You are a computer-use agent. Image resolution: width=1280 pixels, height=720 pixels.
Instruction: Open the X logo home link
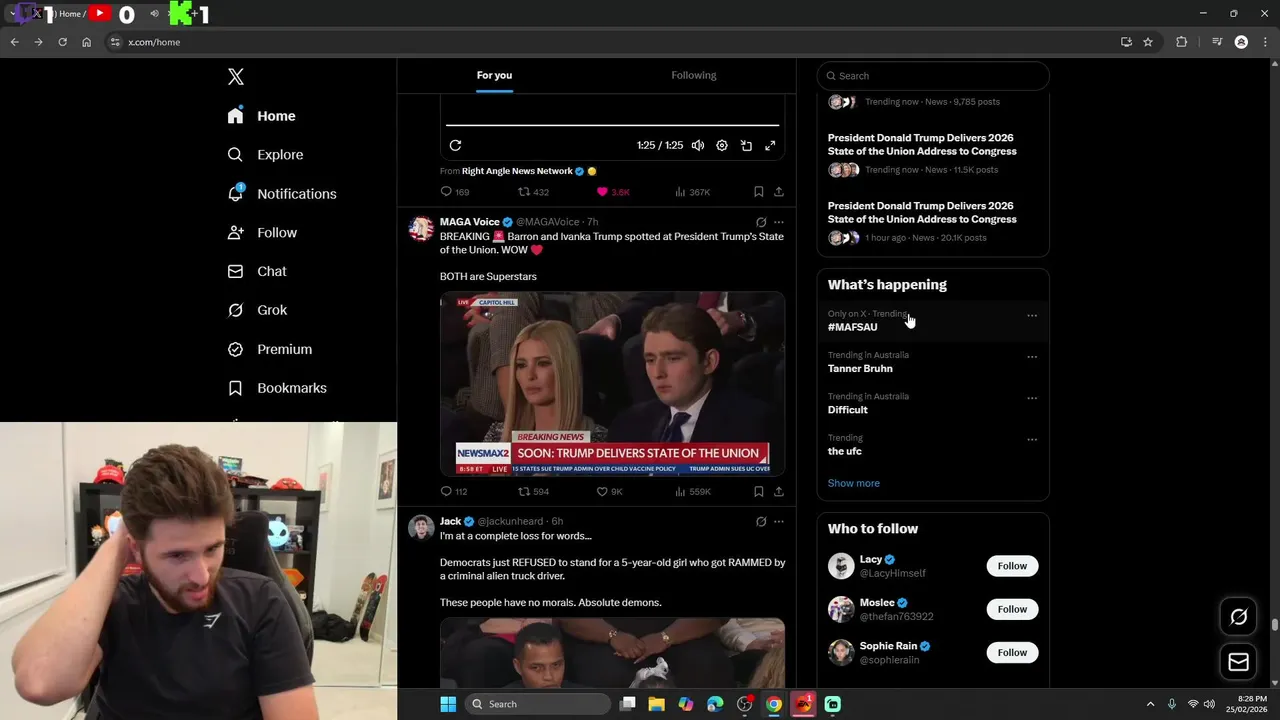[236, 77]
